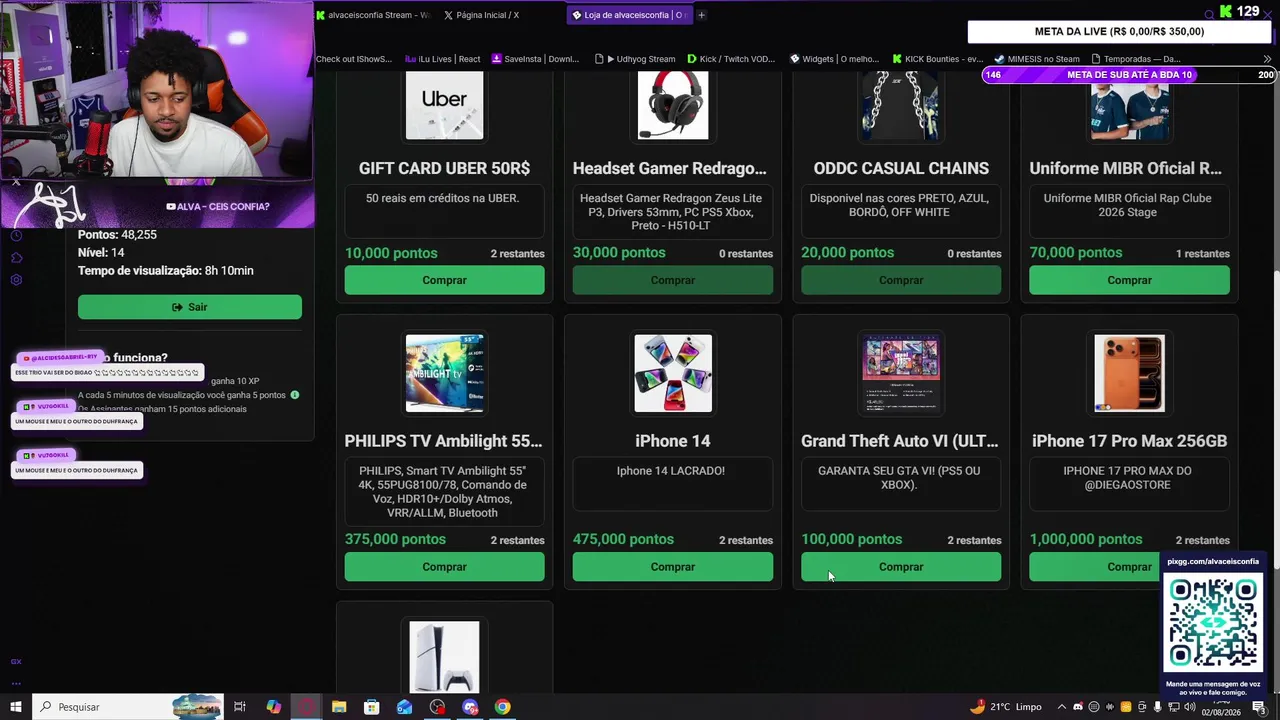Click the pixgg QR code overlay

(x=1213, y=622)
